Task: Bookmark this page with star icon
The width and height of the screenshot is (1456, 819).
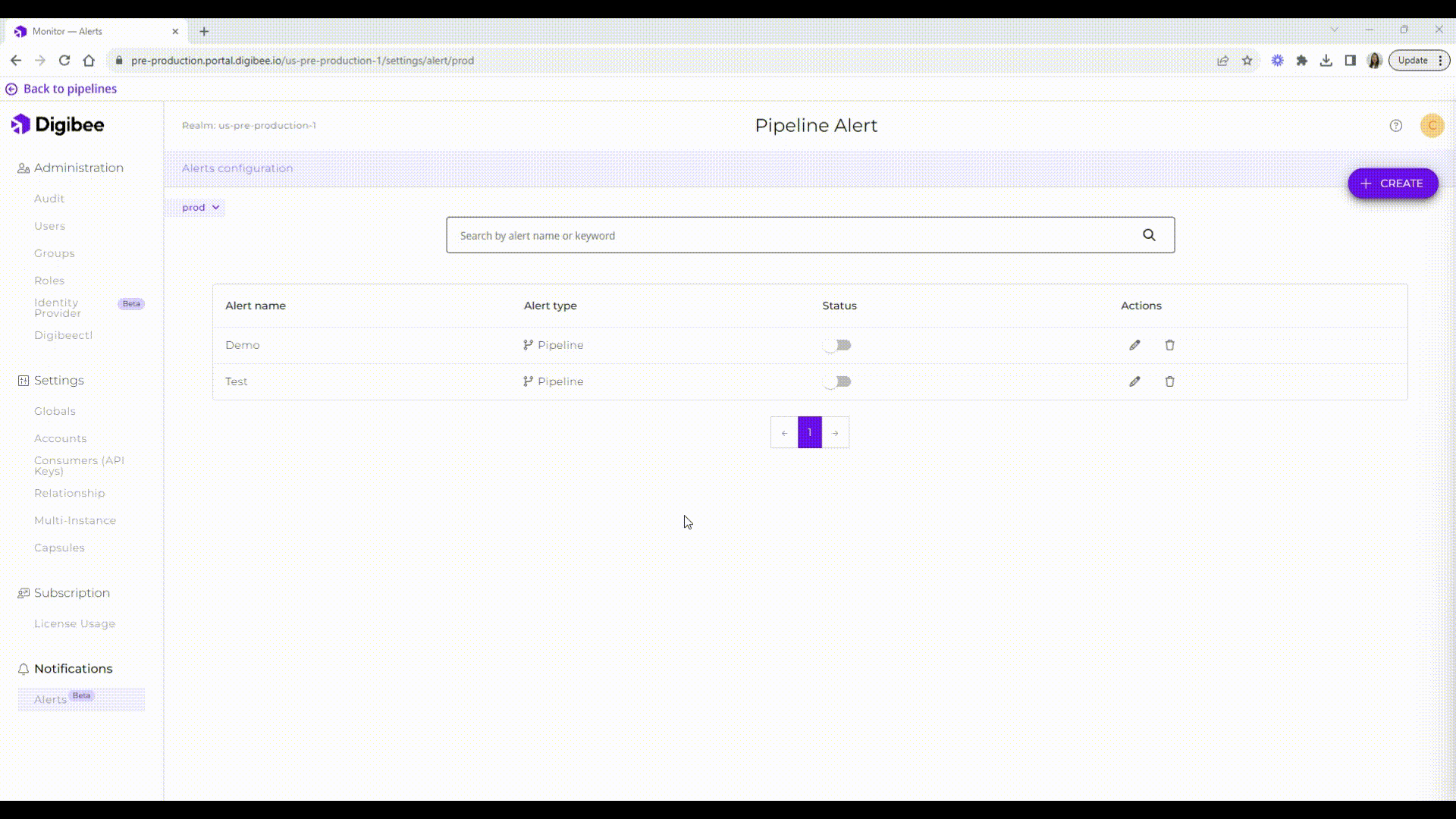Action: pyautogui.click(x=1247, y=61)
